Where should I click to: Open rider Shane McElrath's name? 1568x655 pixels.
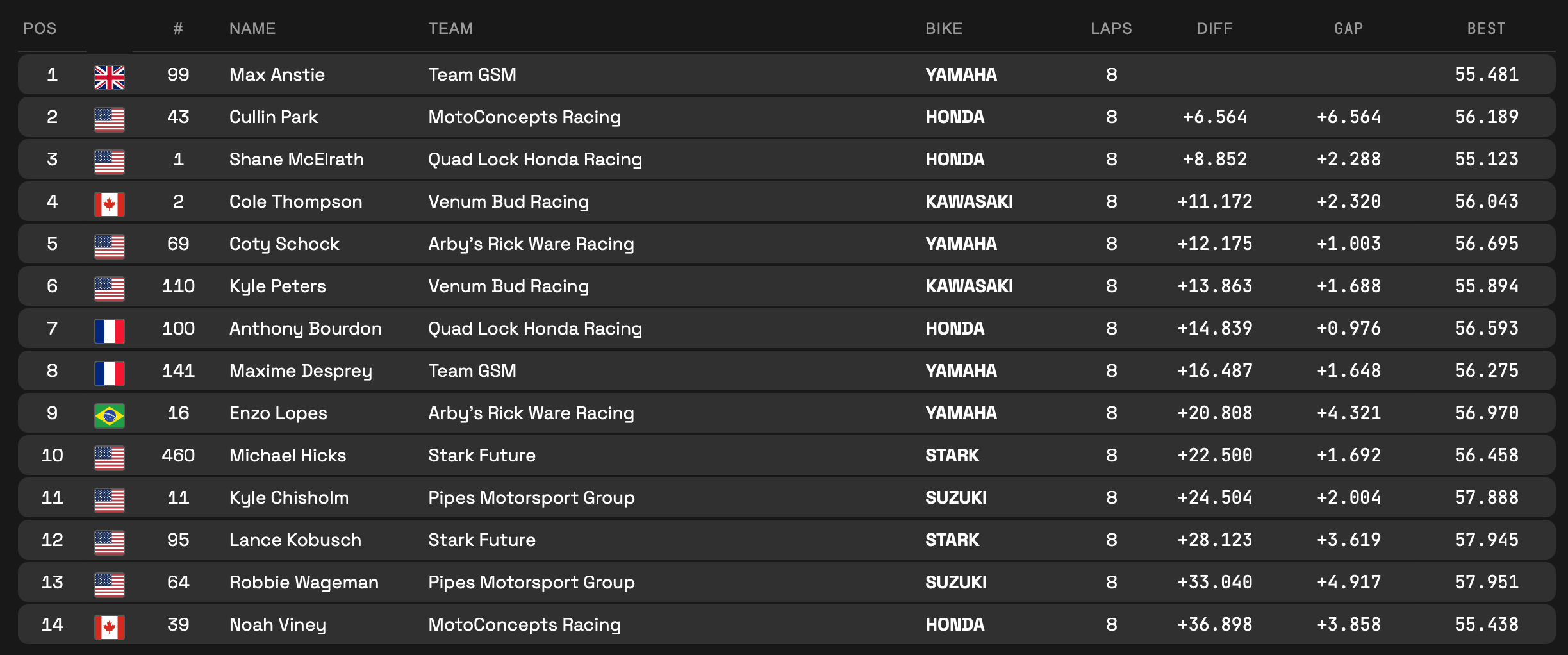click(296, 159)
